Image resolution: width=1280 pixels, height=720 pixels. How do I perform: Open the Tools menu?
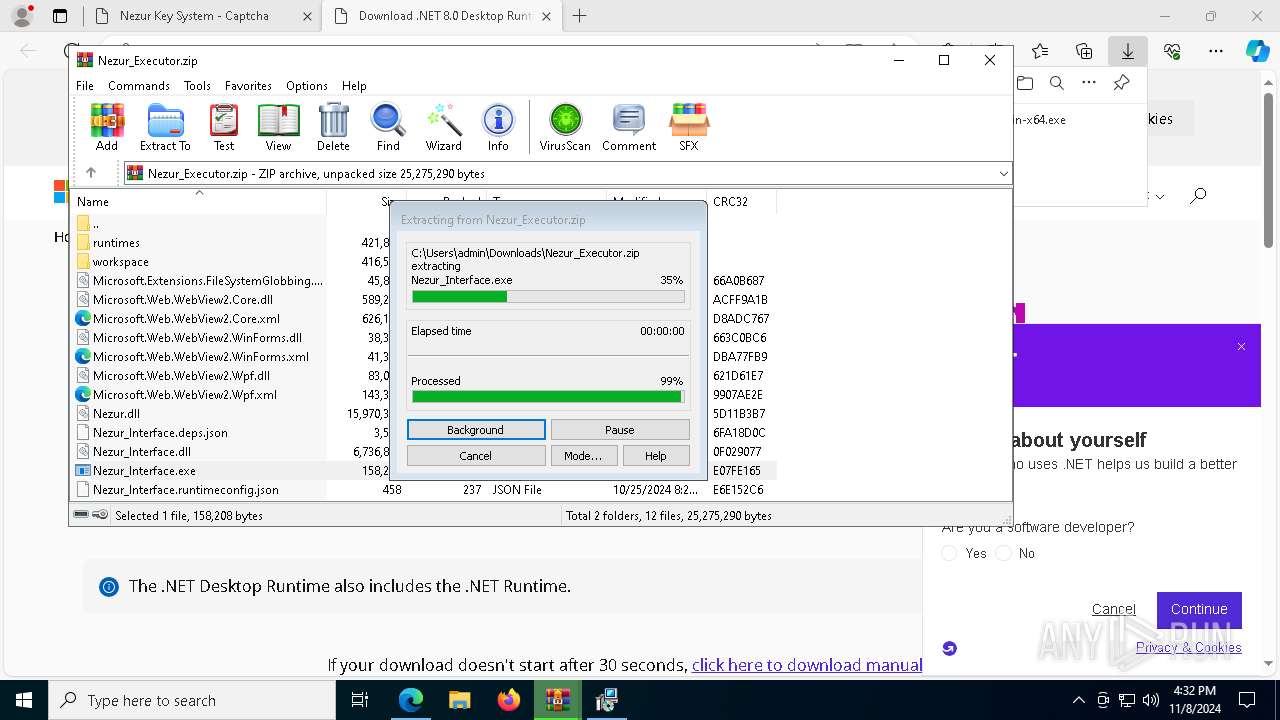pyautogui.click(x=197, y=86)
